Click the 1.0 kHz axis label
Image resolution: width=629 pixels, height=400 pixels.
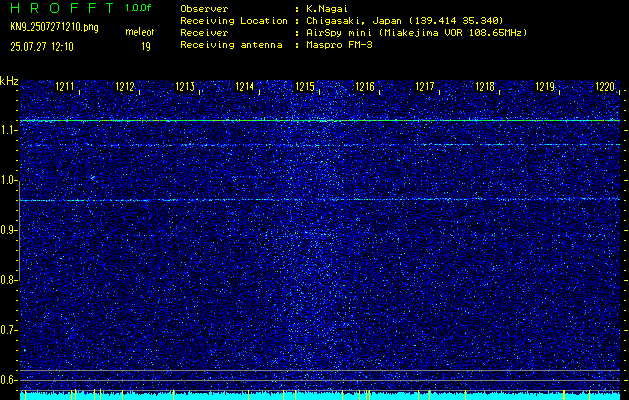point(8,181)
